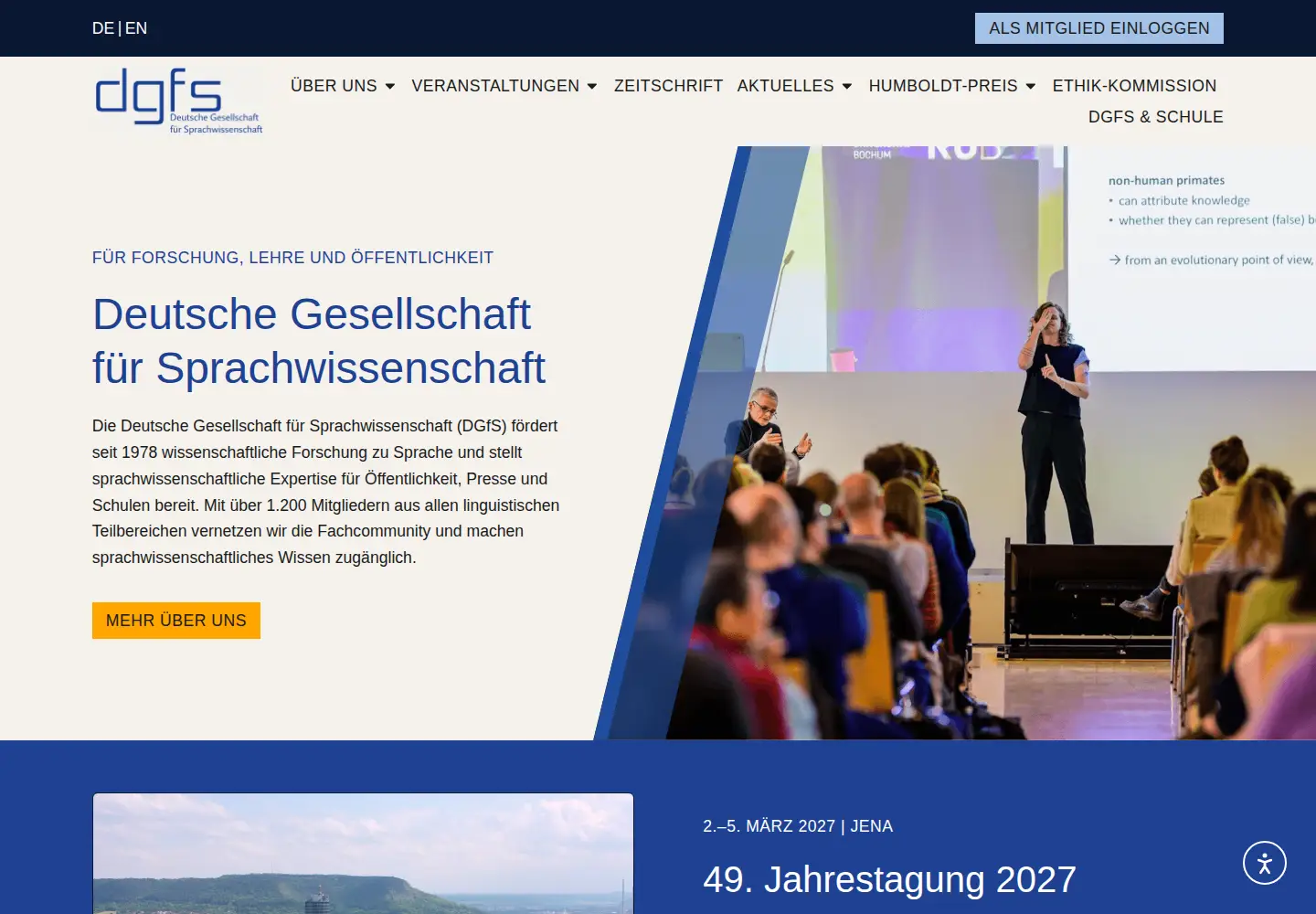The height and width of the screenshot is (914, 1316).
Task: Switch language to DE
Action: tap(103, 28)
